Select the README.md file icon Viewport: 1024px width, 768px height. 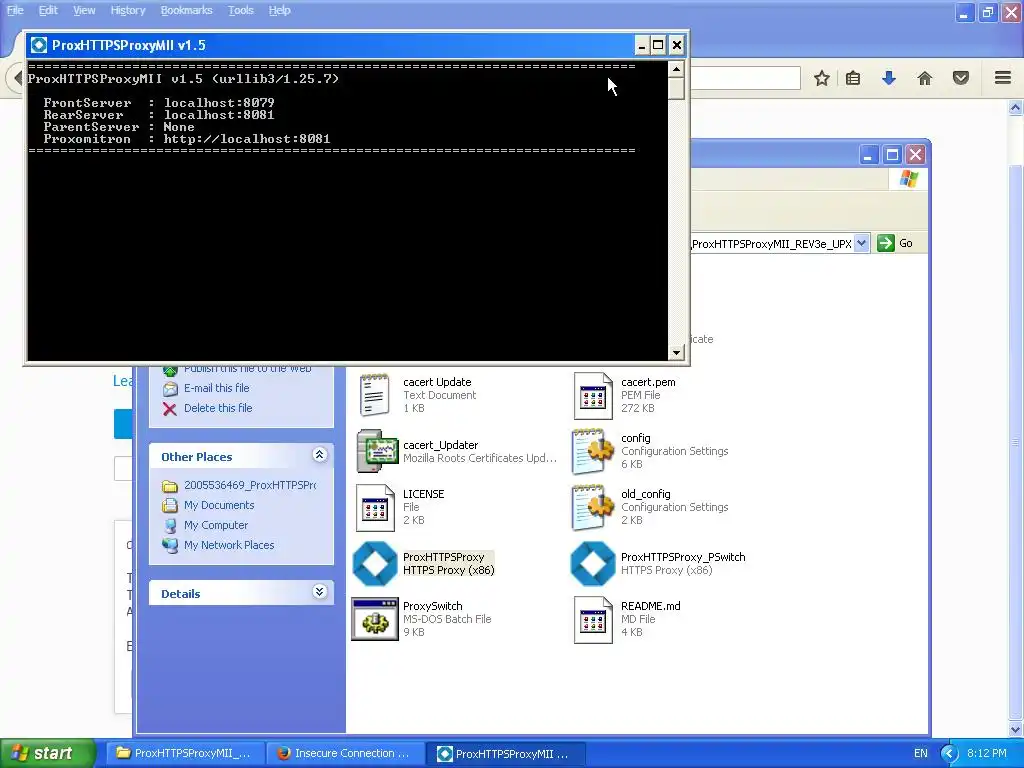click(x=592, y=619)
